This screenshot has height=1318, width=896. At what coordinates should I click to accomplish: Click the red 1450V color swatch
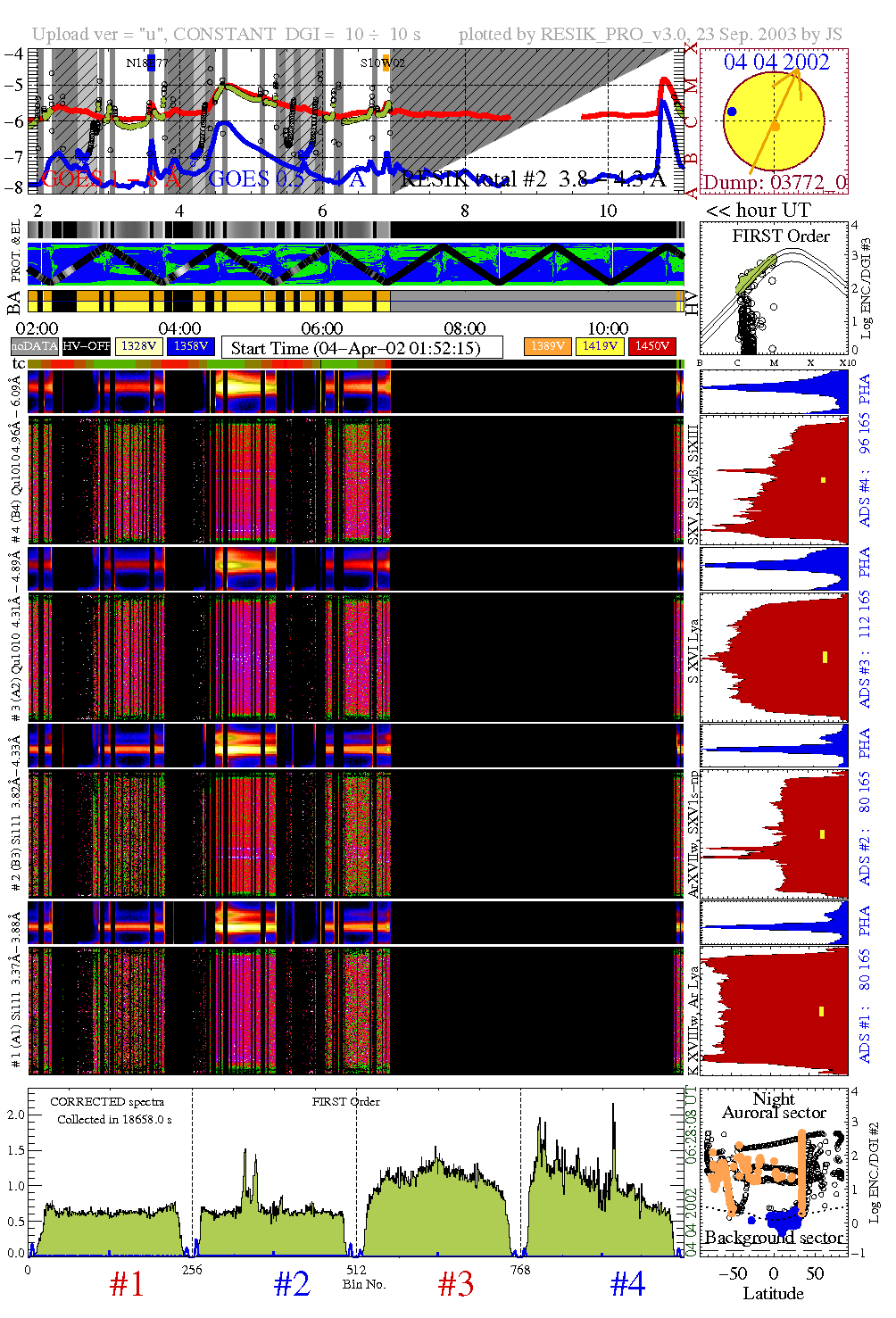click(x=651, y=346)
